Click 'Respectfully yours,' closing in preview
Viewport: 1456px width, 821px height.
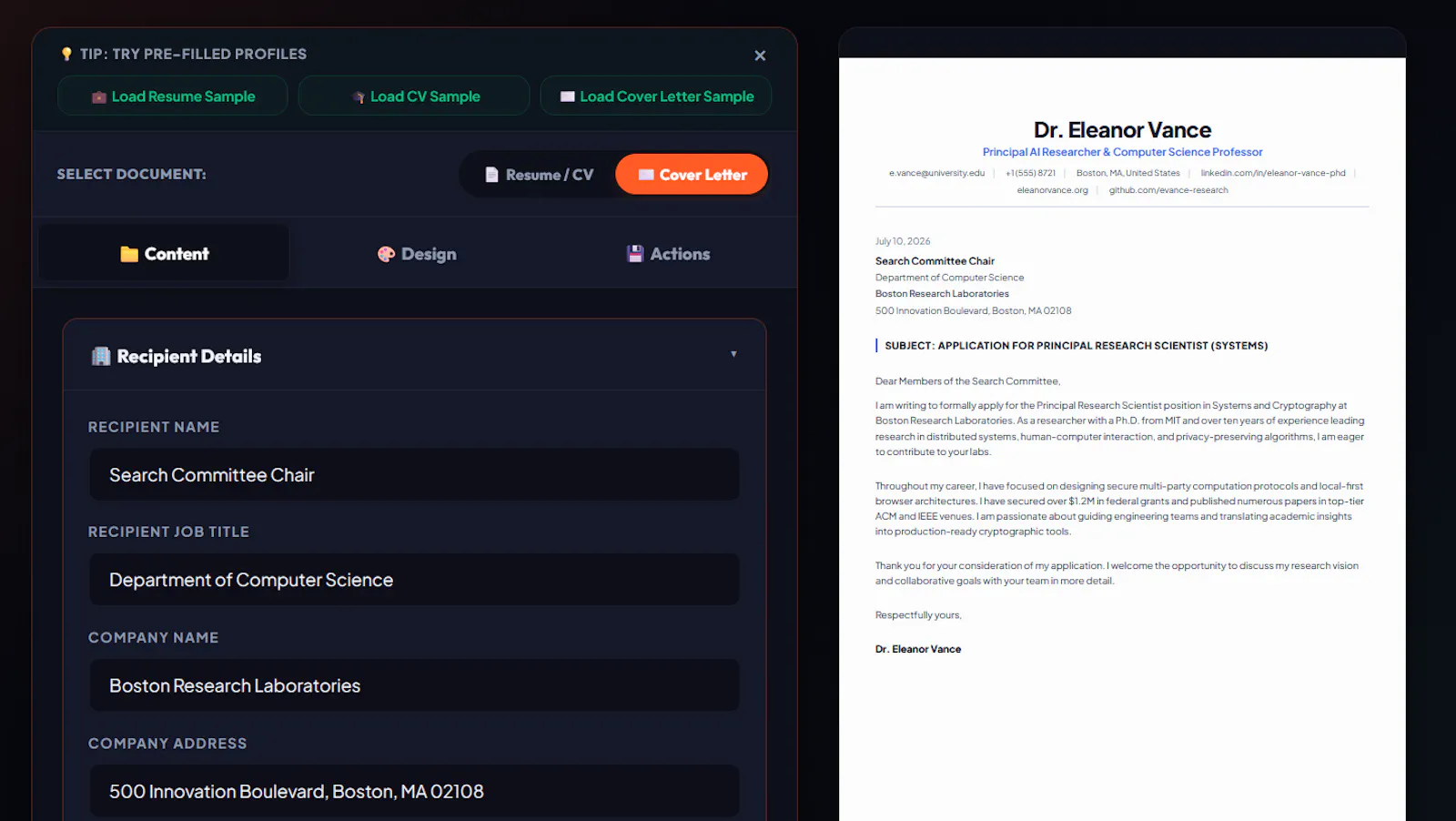(918, 615)
